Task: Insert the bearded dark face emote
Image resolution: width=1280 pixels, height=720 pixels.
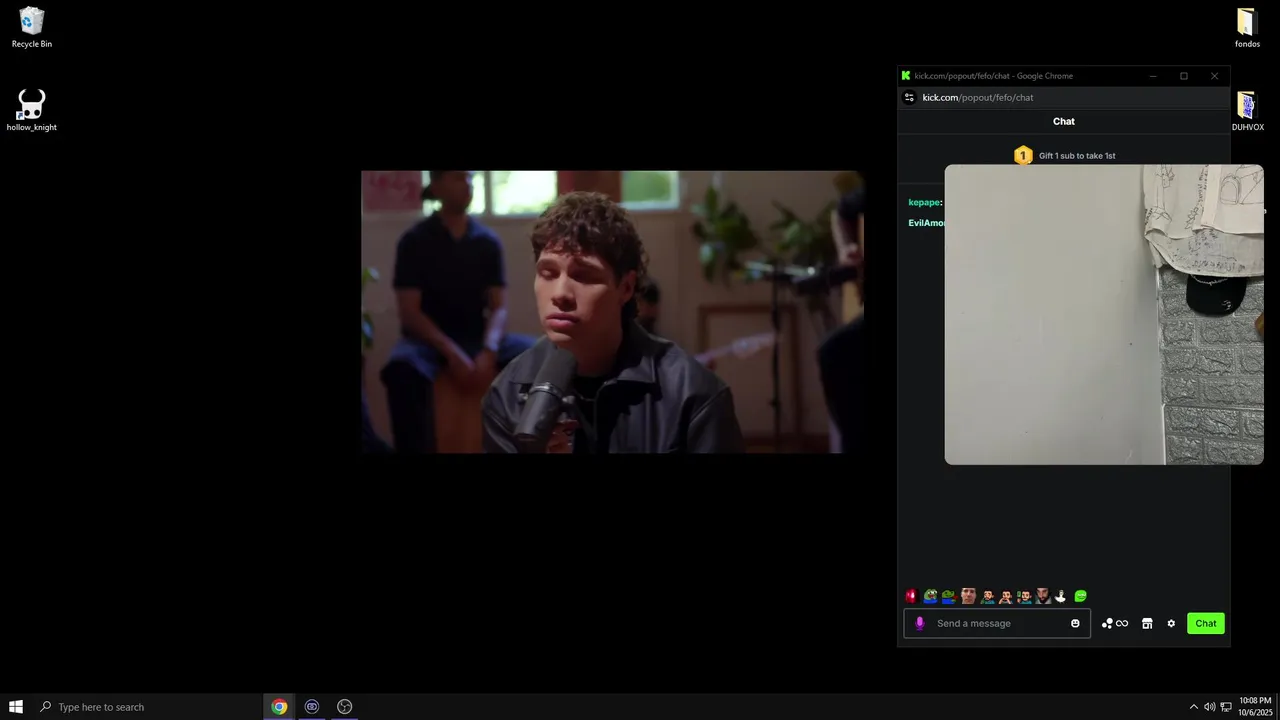Action: pos(1043,596)
